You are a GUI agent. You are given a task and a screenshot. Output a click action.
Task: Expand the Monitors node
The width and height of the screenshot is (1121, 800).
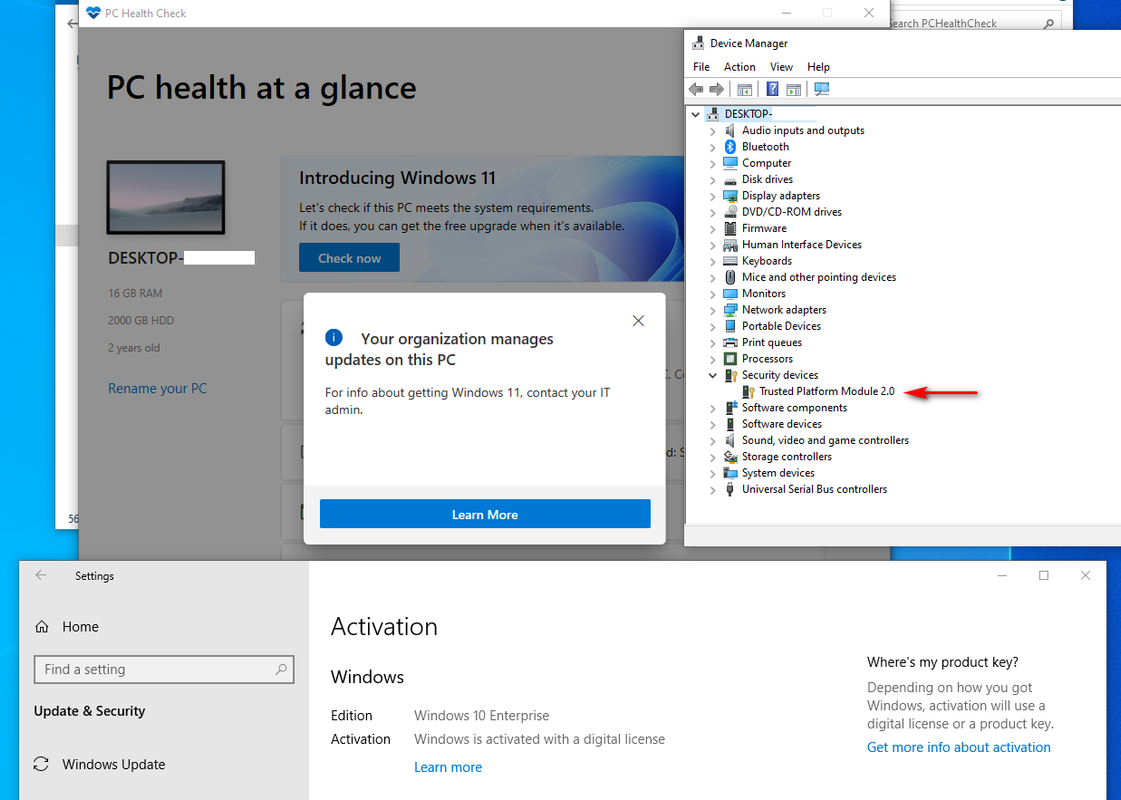point(712,294)
